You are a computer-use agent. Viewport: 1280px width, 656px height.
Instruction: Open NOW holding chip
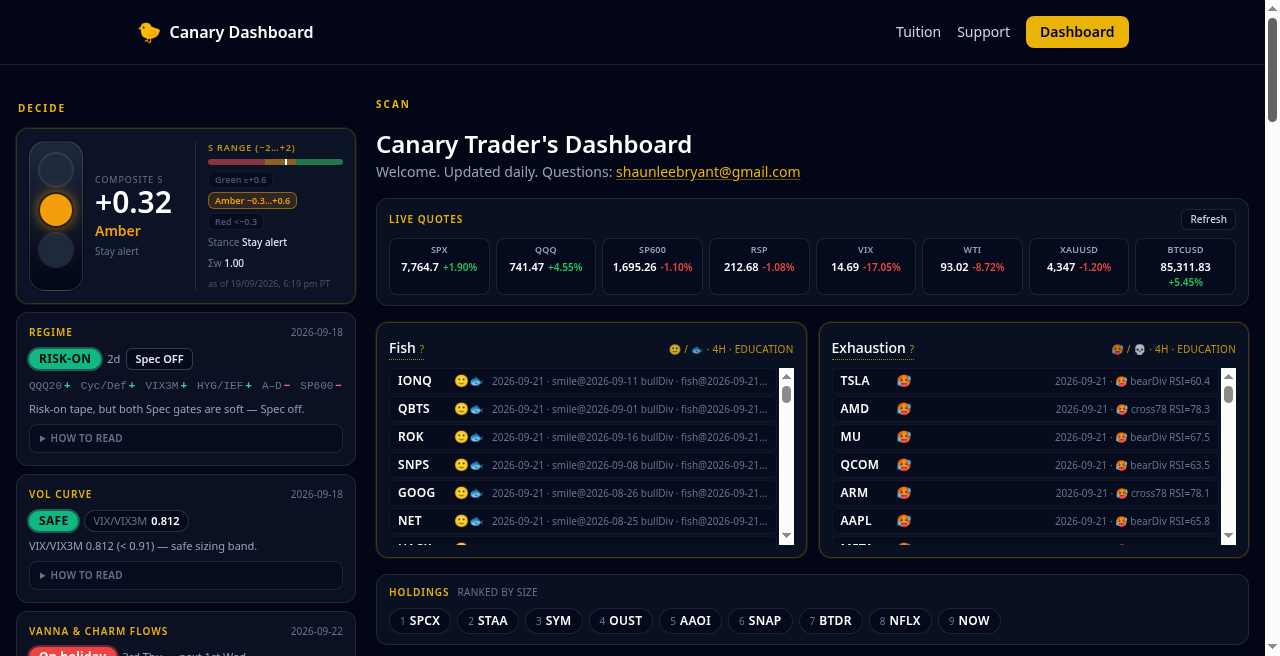(969, 621)
